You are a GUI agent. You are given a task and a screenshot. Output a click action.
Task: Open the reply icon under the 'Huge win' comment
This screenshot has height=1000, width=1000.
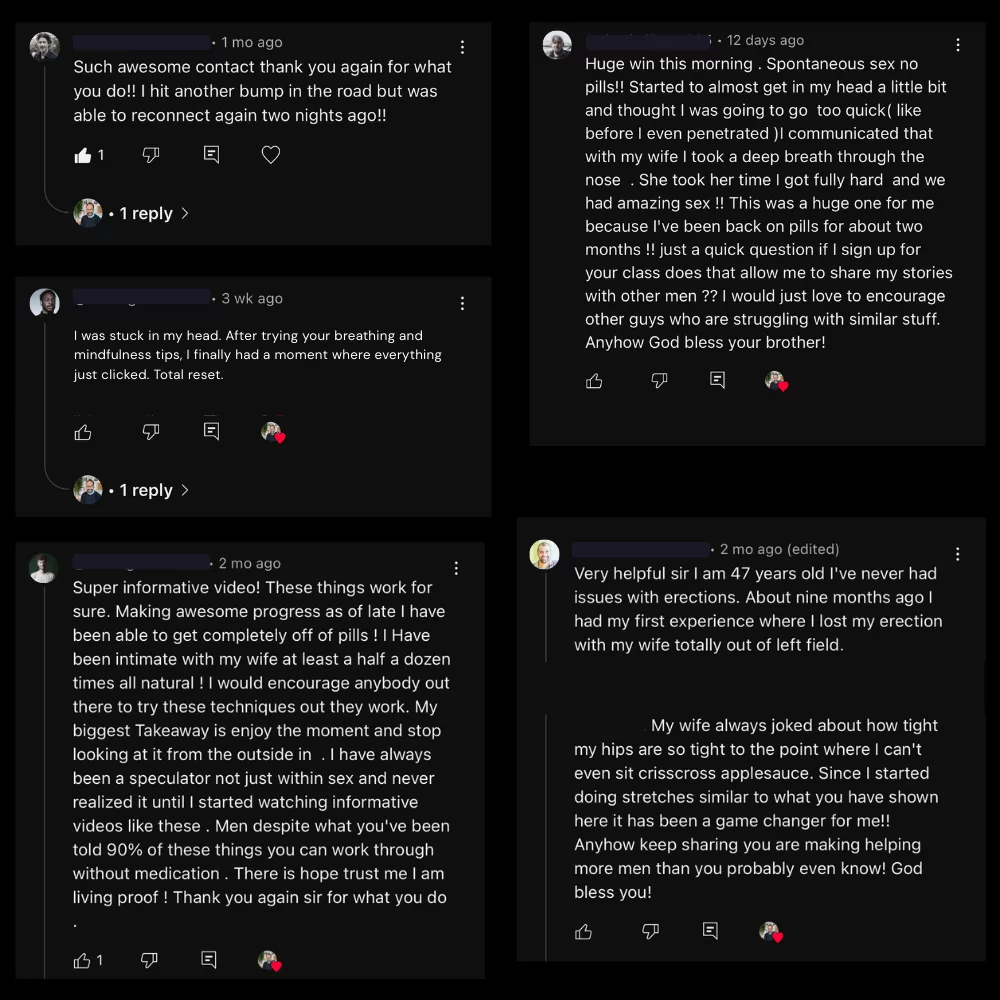tap(717, 381)
